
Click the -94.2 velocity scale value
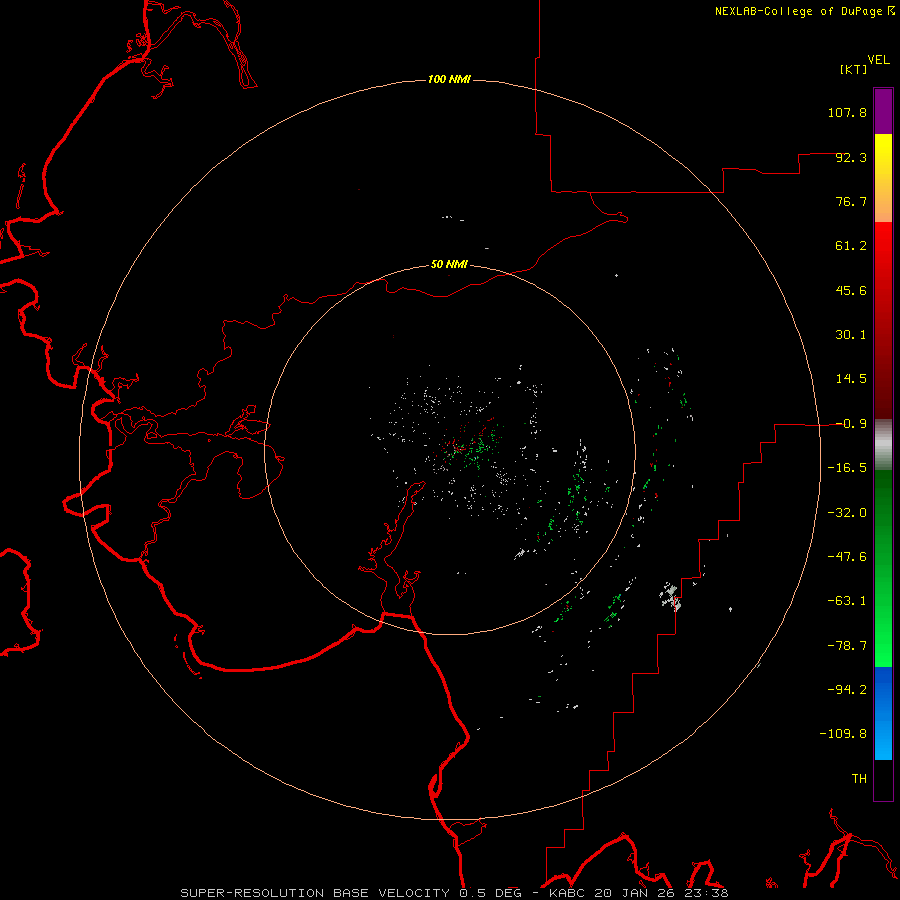[x=847, y=690]
